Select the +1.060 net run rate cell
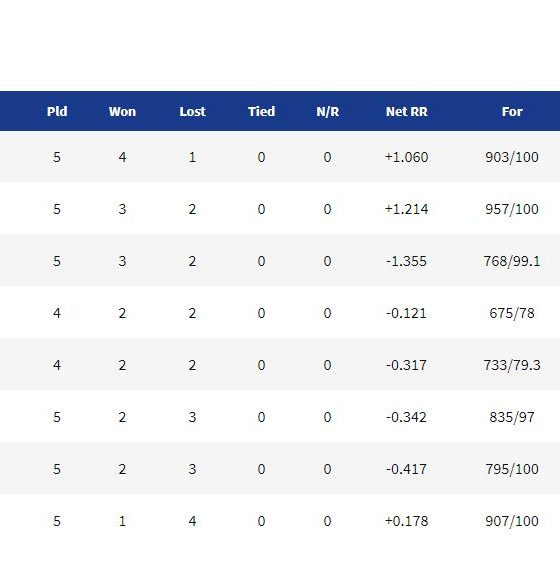Viewport: 560px width, 587px height. (407, 157)
